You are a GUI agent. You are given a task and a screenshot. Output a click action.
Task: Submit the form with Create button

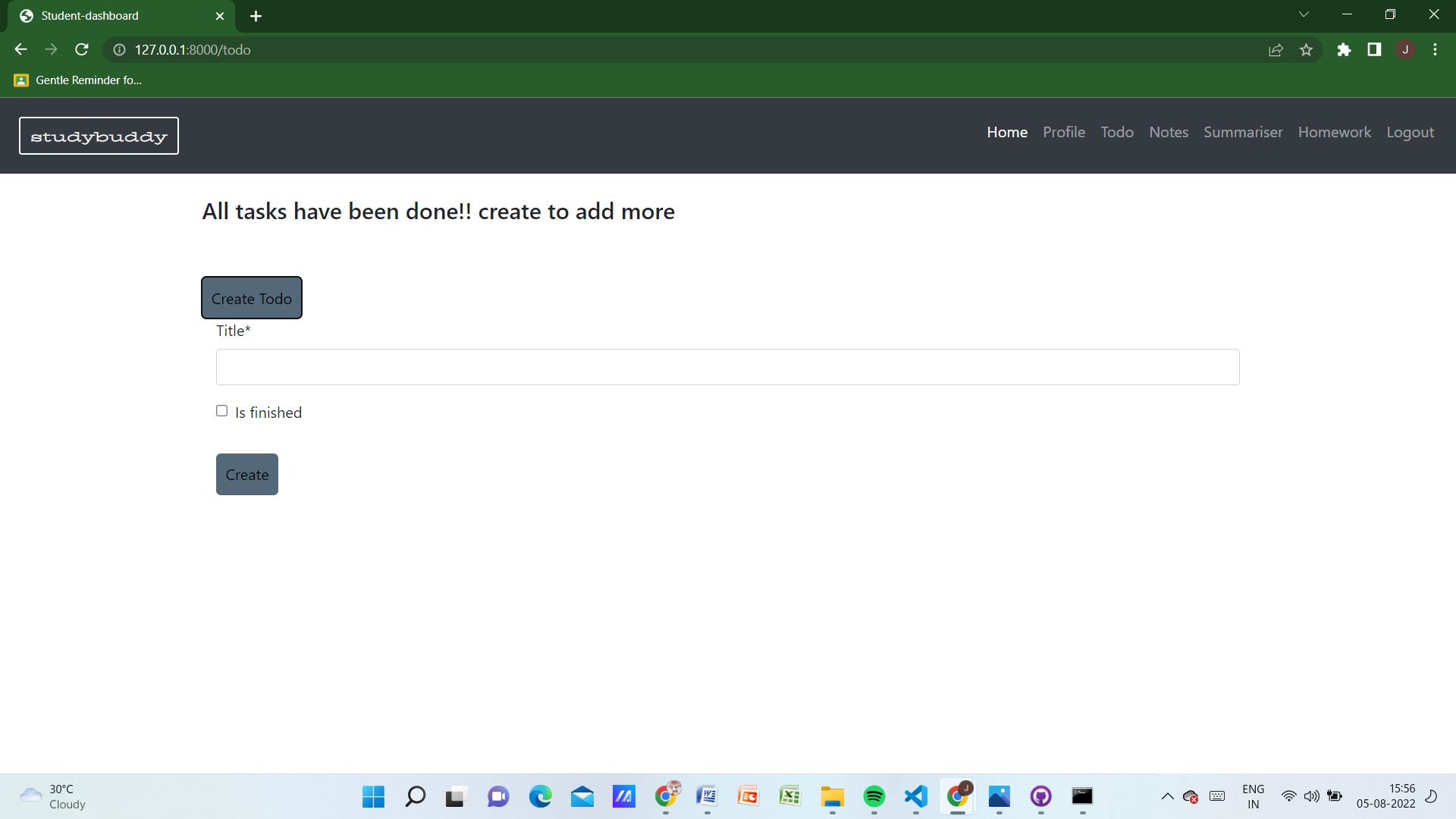coord(247,475)
